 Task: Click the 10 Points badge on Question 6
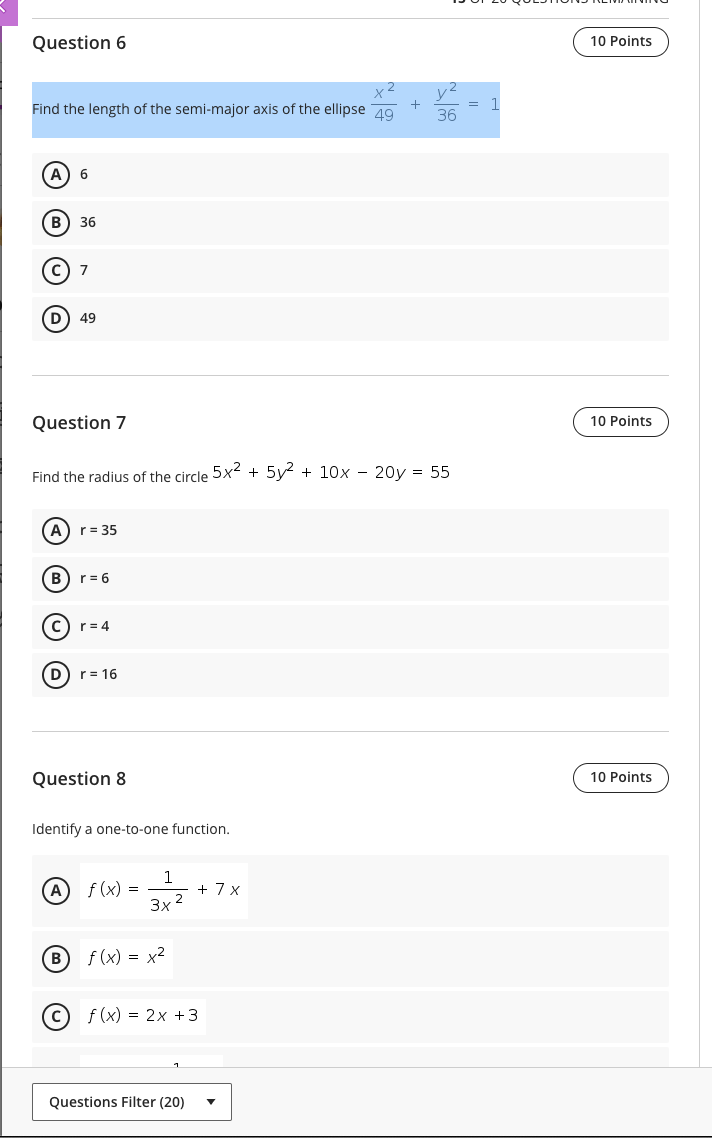[x=620, y=41]
